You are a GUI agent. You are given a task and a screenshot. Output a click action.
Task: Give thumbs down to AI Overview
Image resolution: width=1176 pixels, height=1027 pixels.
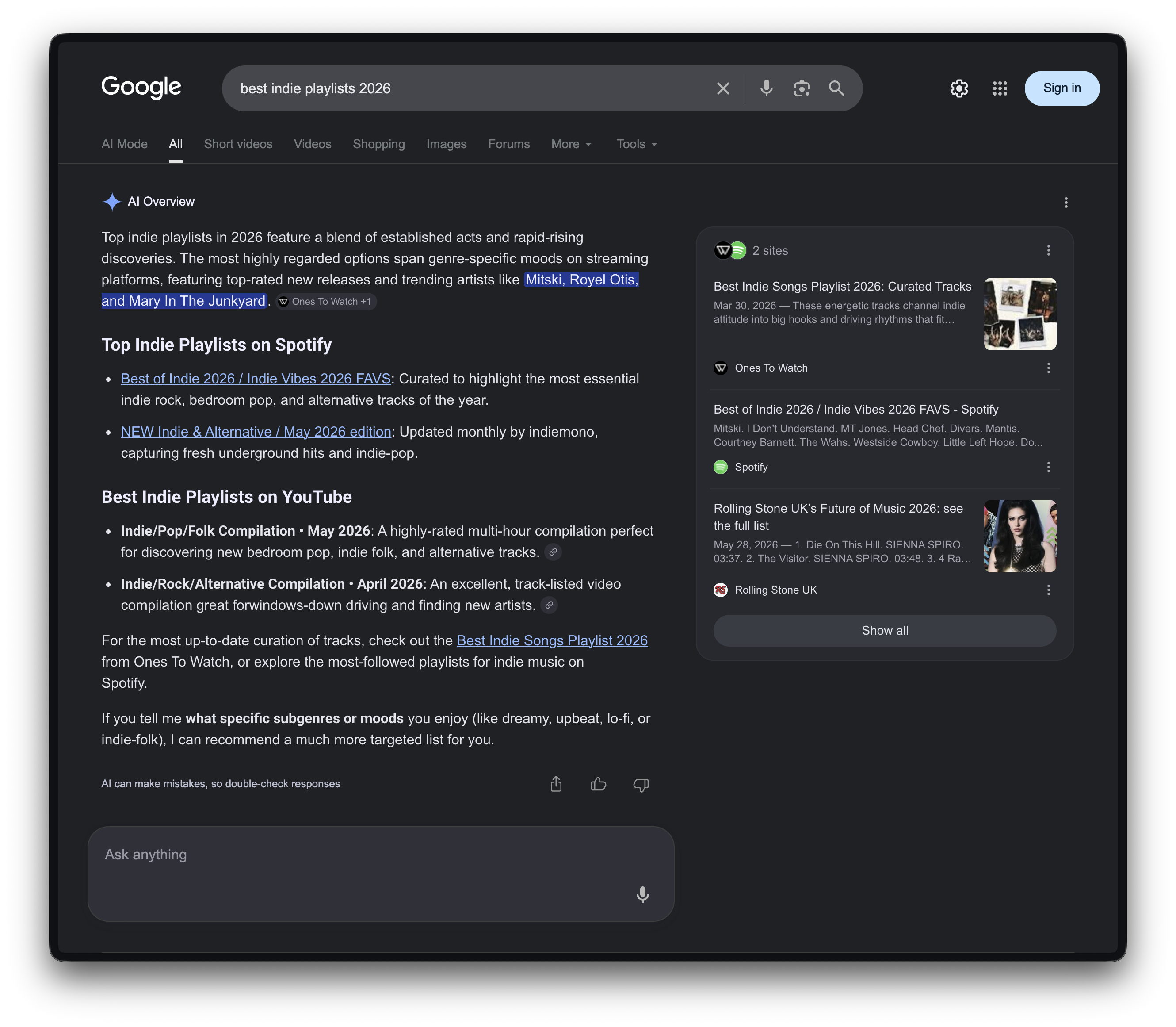641,785
